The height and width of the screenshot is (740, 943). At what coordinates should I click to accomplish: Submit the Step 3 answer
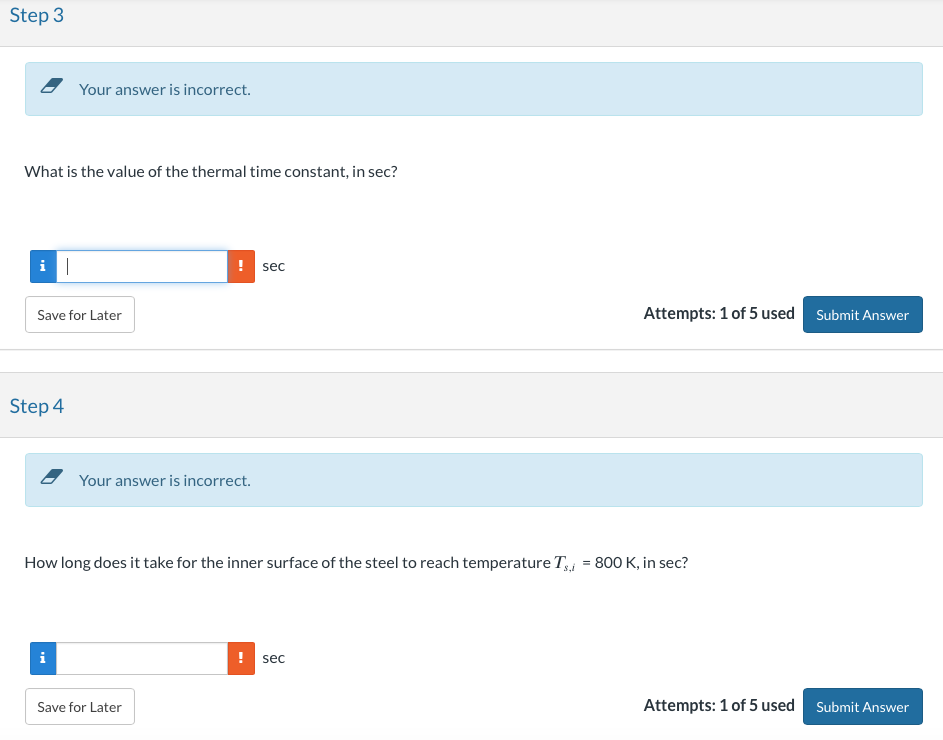coord(862,315)
